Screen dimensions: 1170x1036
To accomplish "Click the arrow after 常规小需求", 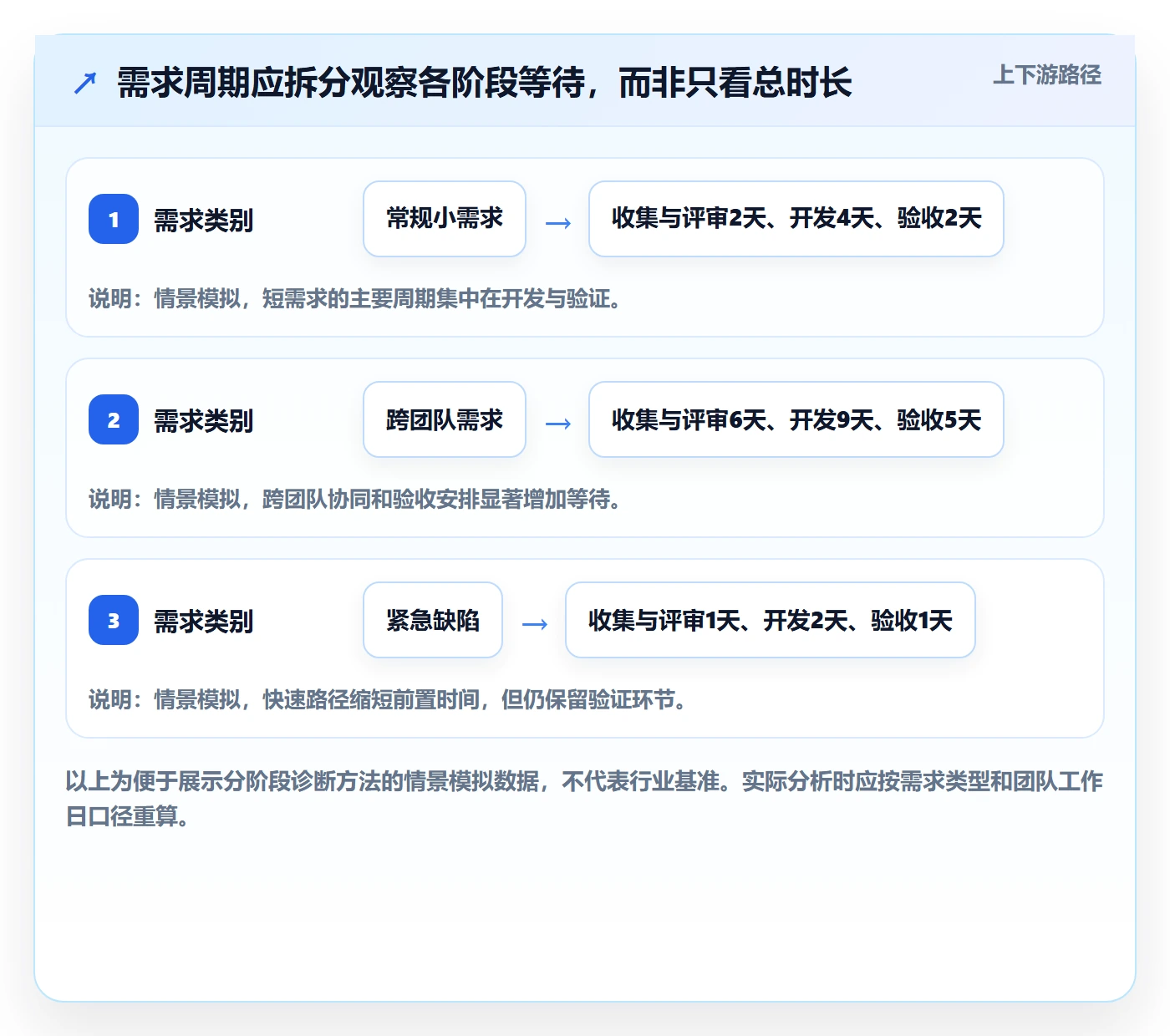I will (x=558, y=223).
